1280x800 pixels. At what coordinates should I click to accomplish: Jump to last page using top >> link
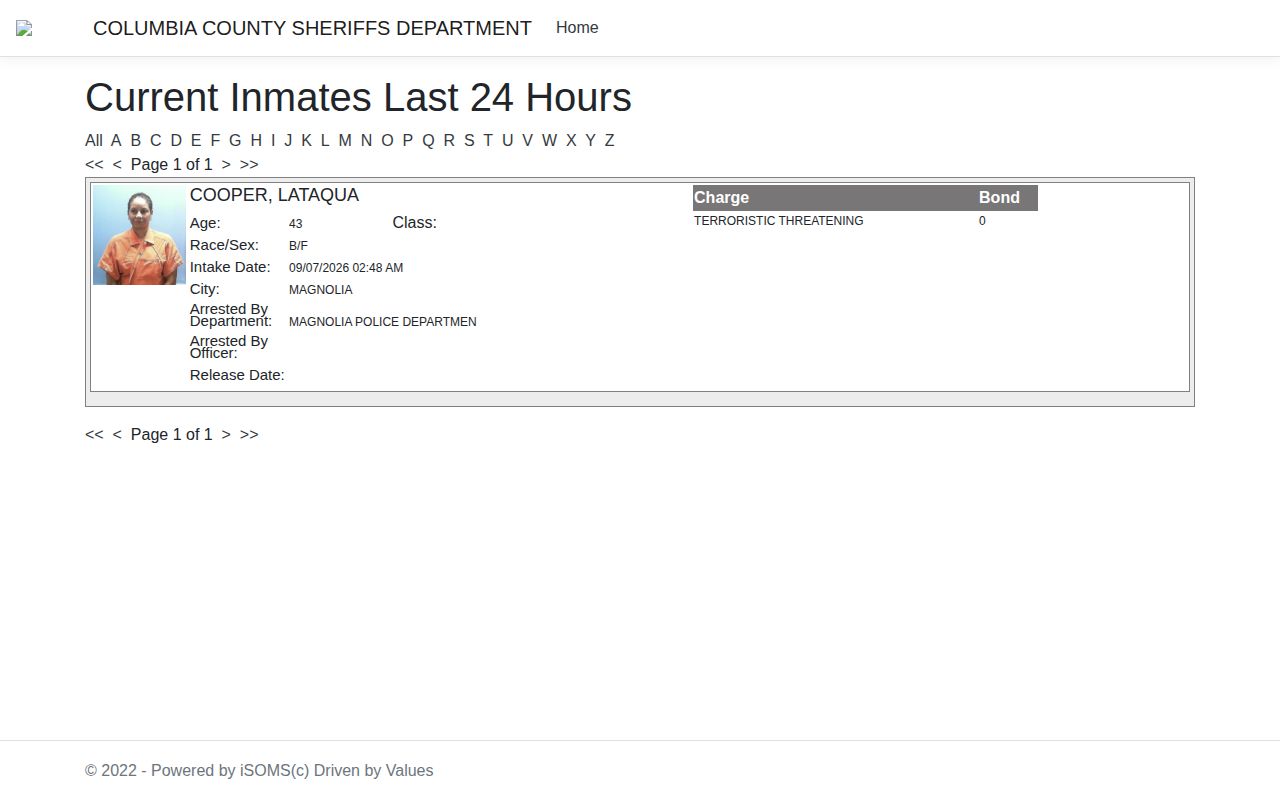(x=249, y=165)
